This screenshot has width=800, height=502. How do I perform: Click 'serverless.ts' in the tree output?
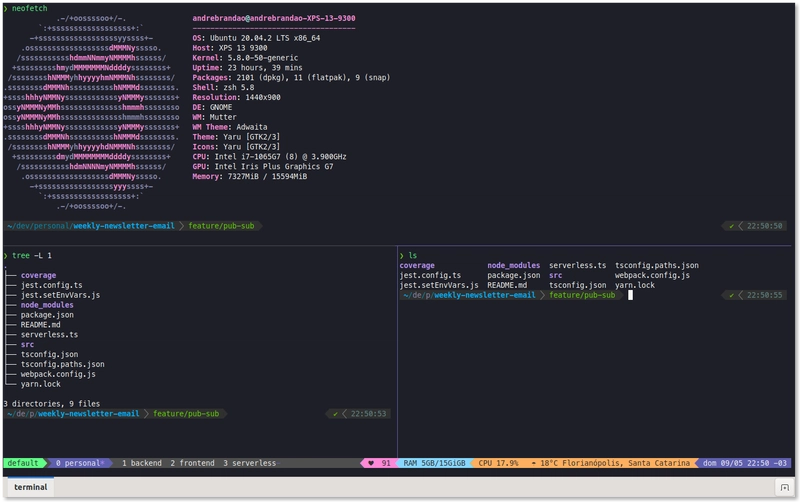coord(49,335)
